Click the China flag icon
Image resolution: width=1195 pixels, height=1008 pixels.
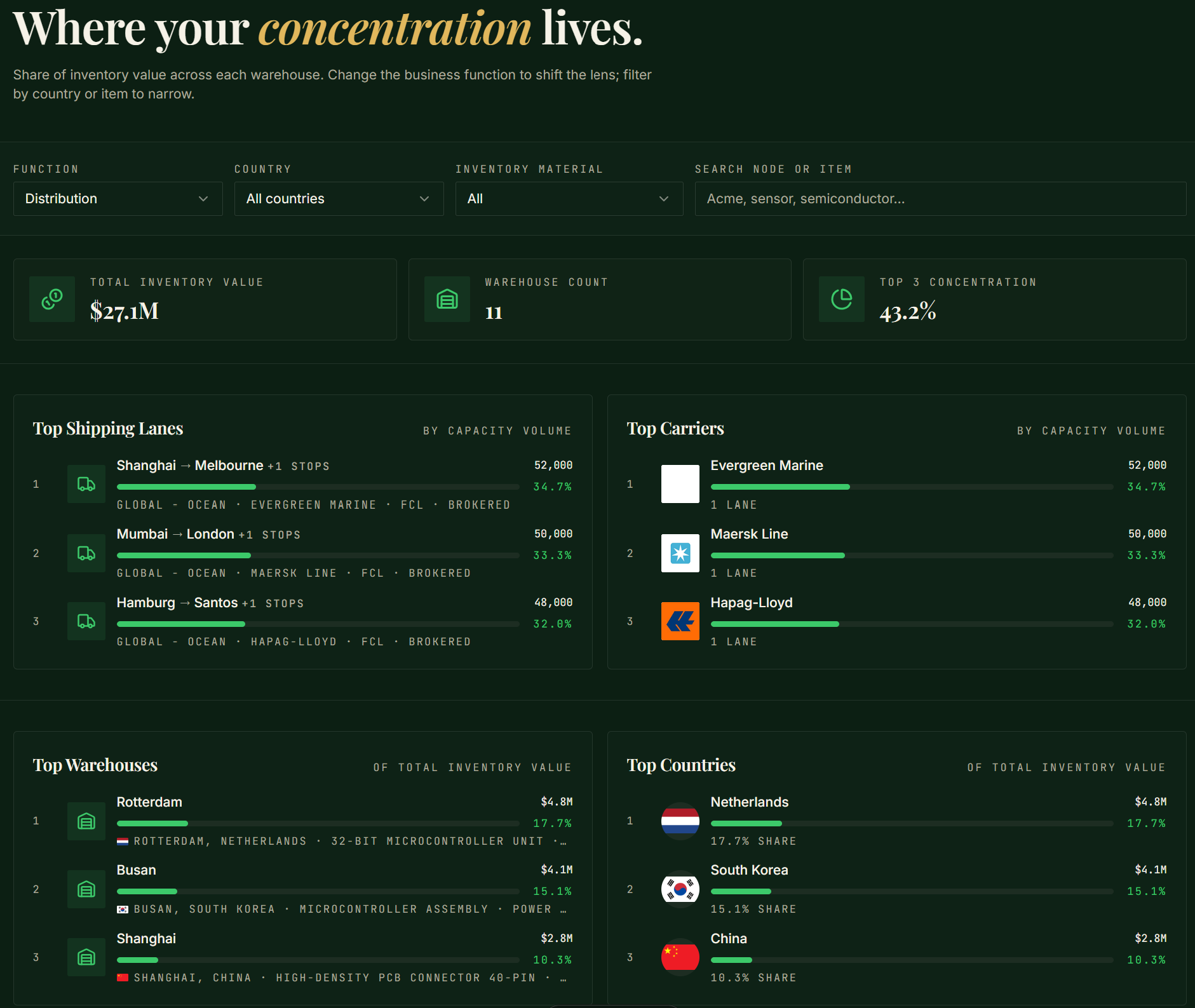pos(680,957)
